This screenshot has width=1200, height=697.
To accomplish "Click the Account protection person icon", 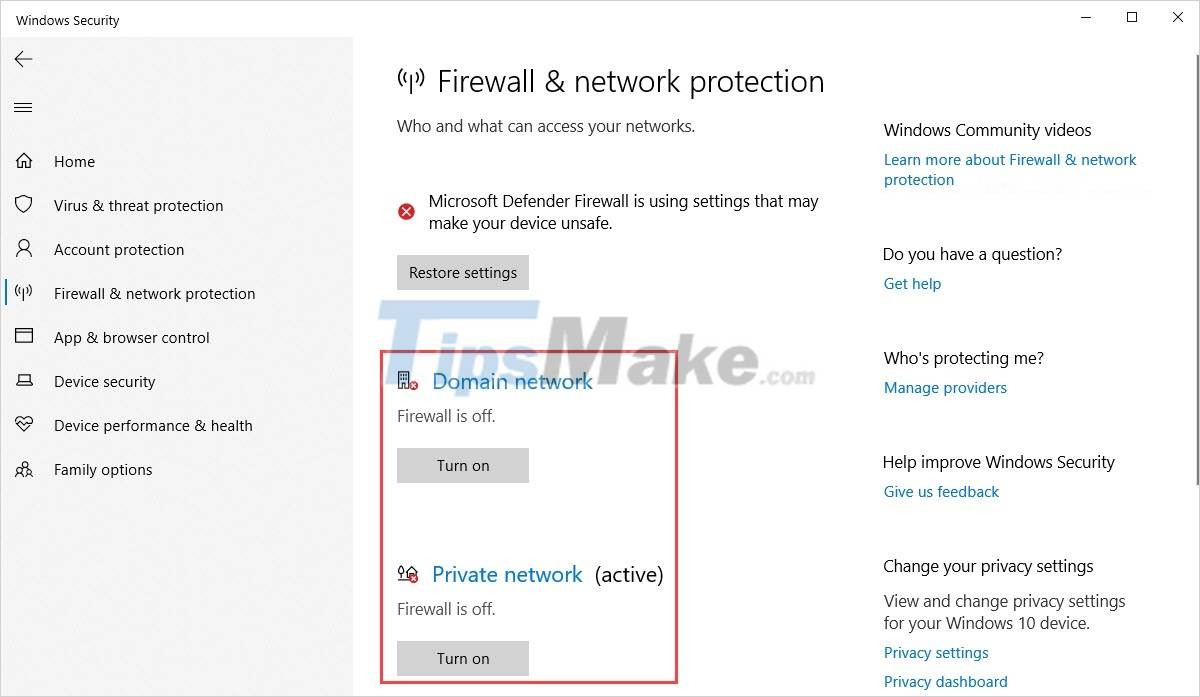I will click(24, 249).
